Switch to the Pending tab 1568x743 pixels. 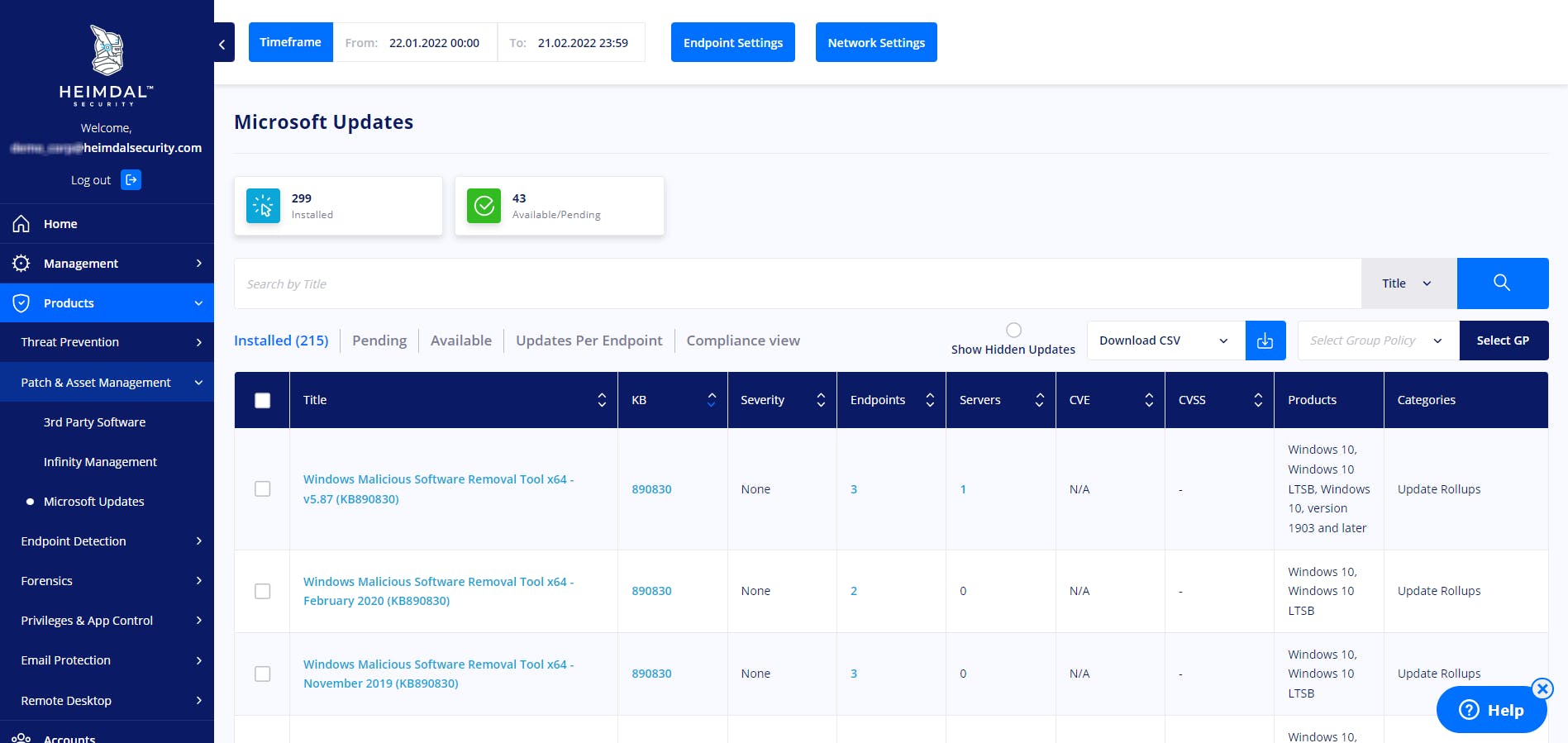pos(379,341)
